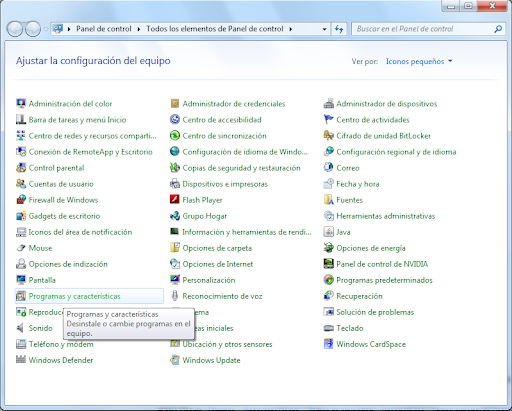512x411 pixels.
Task: Click the Sonido speaker icon
Action: click(x=21, y=328)
